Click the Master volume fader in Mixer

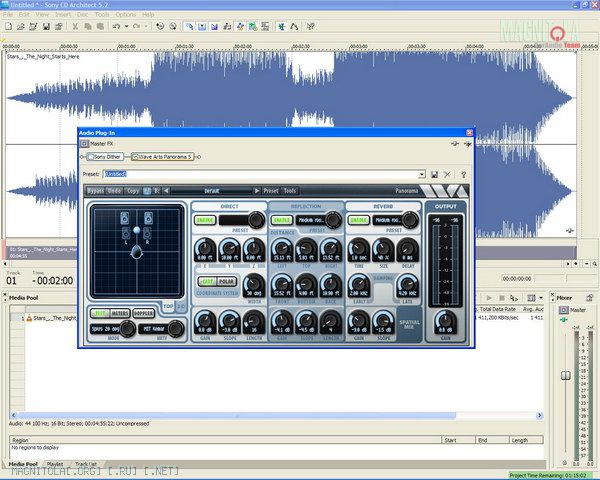tap(565, 375)
